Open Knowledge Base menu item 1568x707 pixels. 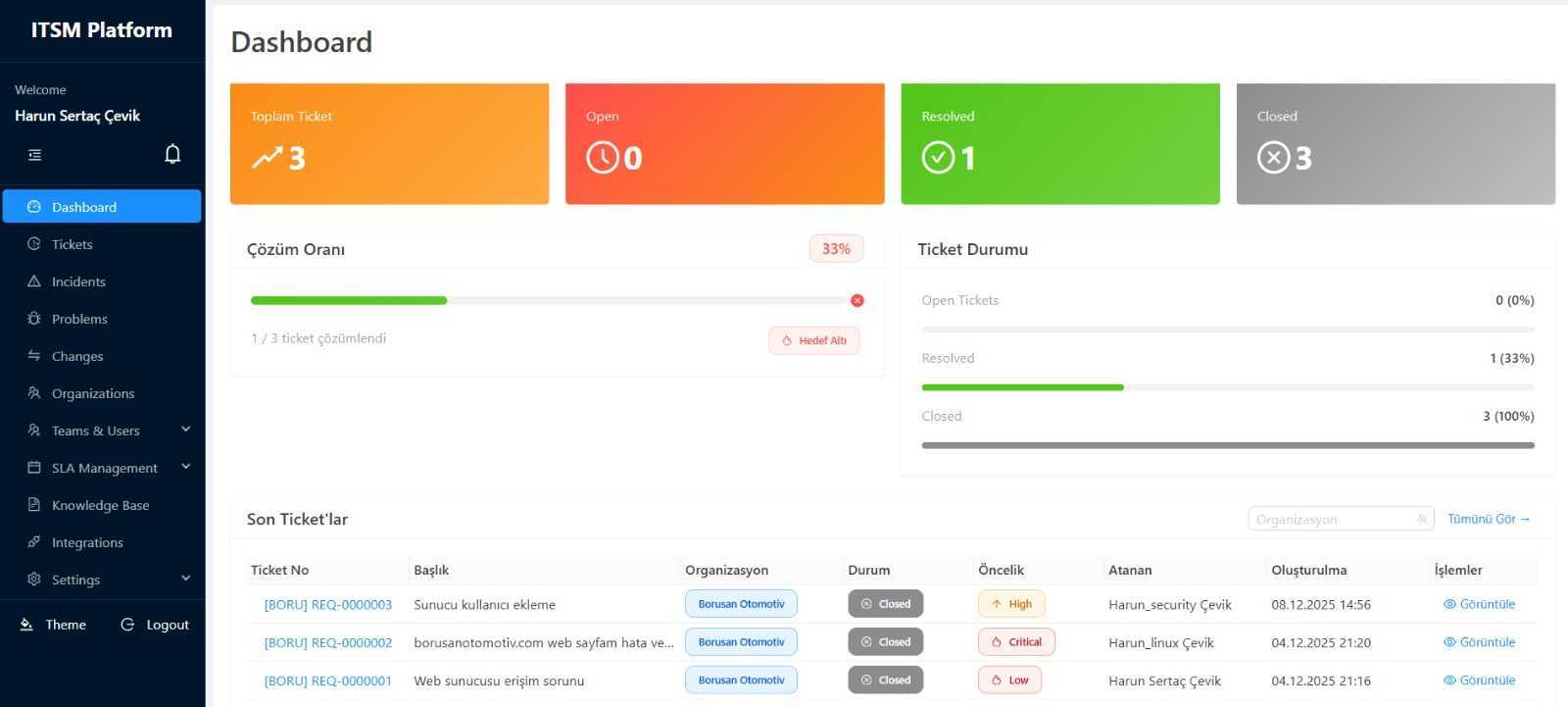click(102, 505)
